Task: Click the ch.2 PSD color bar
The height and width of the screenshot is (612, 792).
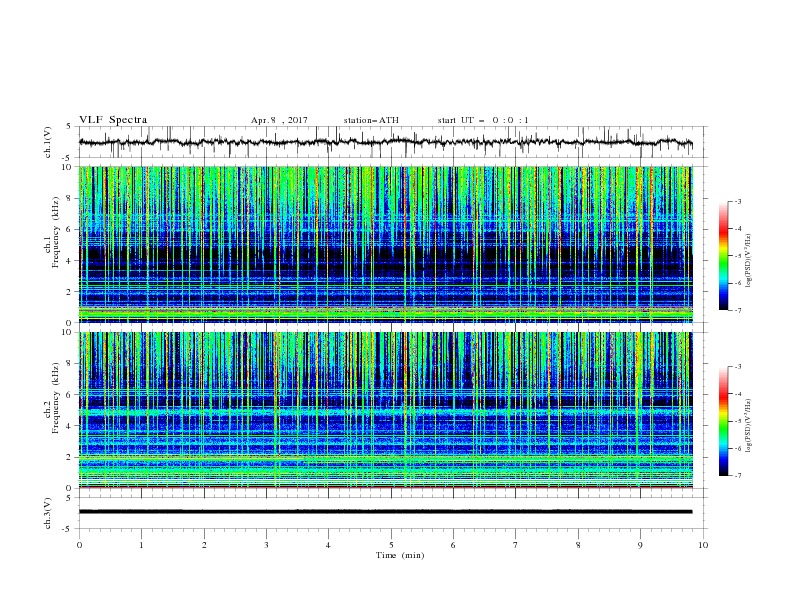Action: pyautogui.click(x=723, y=421)
